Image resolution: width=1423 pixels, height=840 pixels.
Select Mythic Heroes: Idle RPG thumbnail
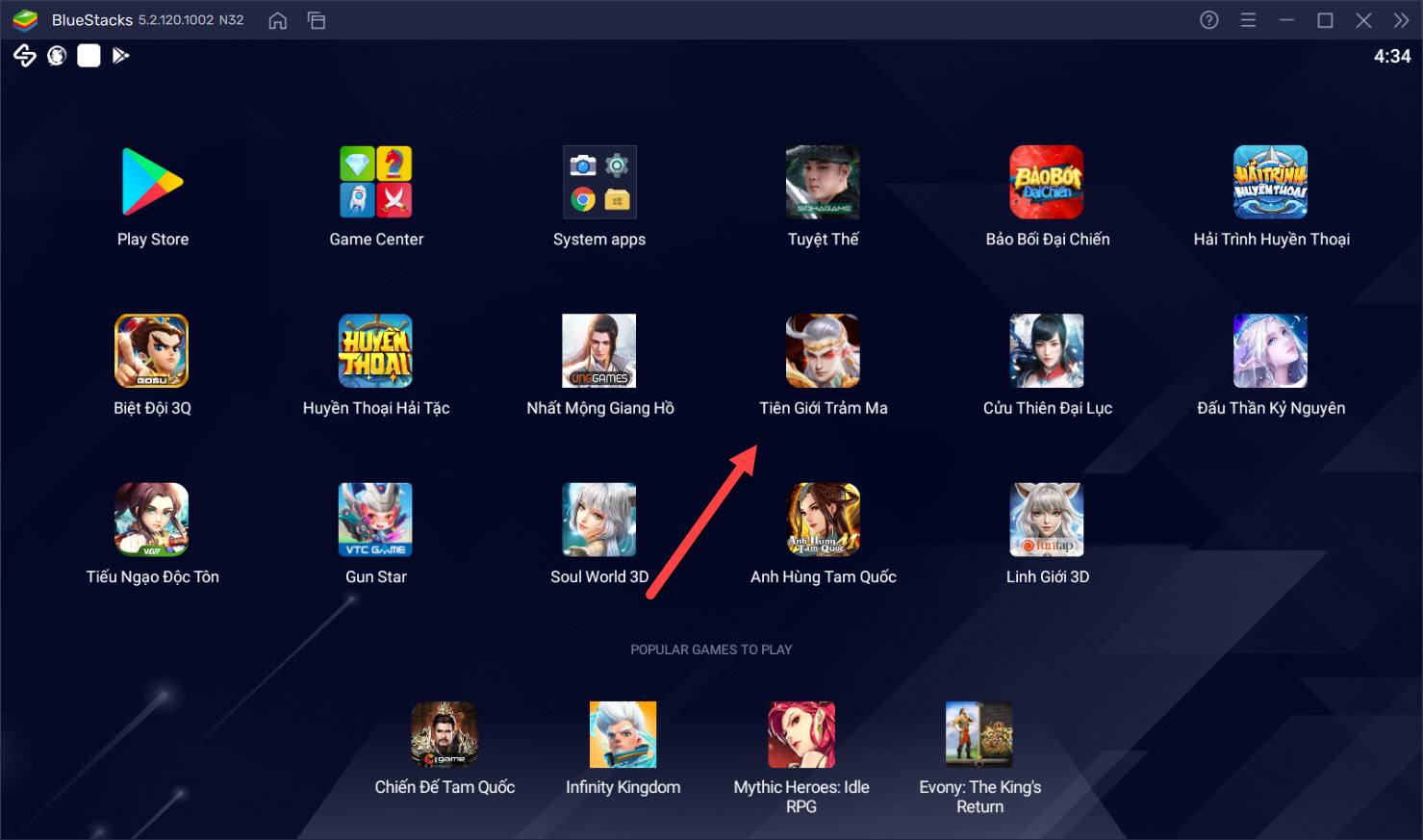pyautogui.click(x=801, y=734)
